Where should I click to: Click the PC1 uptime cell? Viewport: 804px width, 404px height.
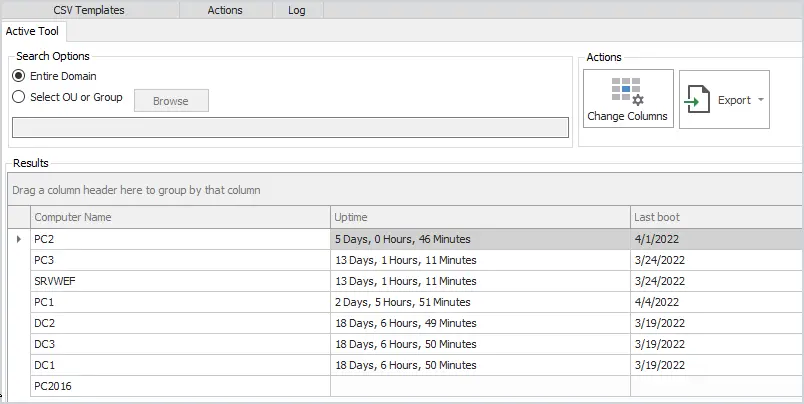pos(480,302)
